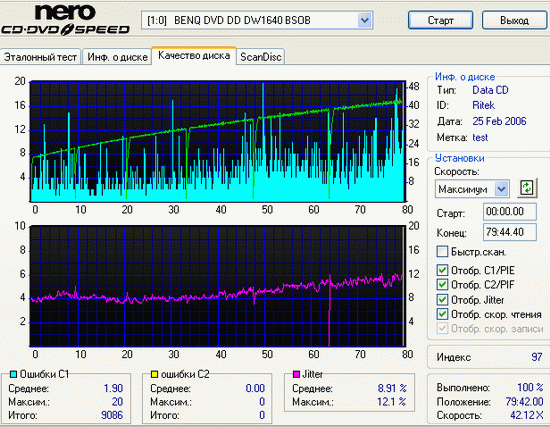This screenshot has height=427, width=550.
Task: Click the cyan C1 errors legend square
Action: click(13, 374)
